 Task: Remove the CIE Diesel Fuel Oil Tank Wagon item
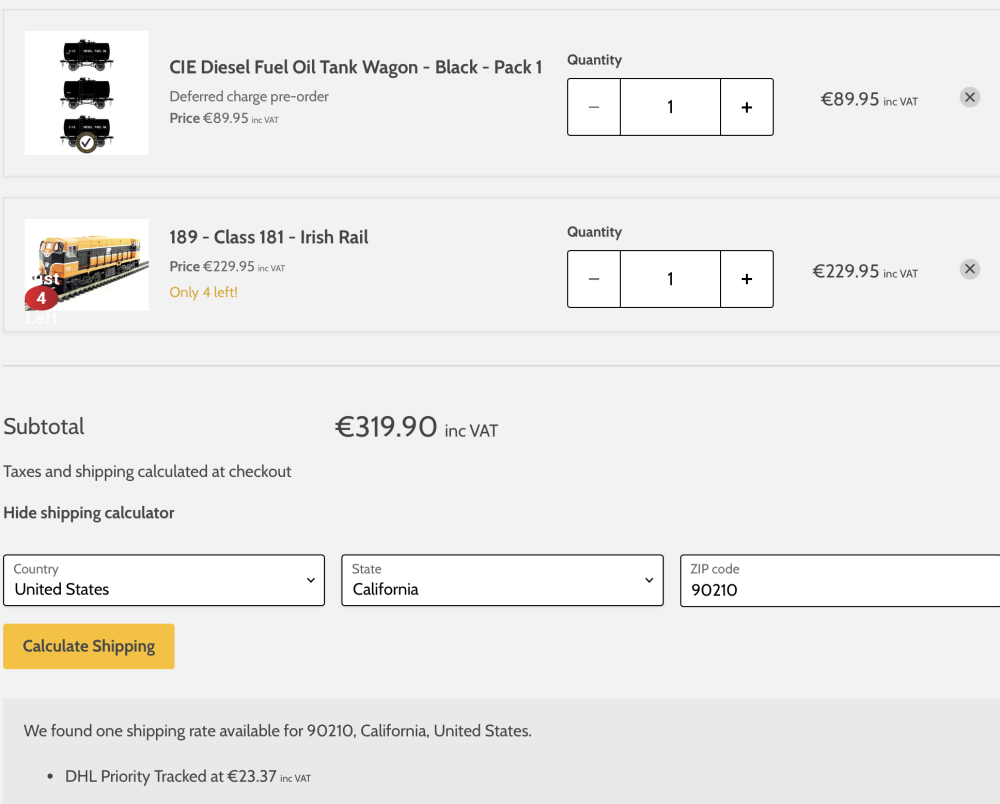[969, 97]
